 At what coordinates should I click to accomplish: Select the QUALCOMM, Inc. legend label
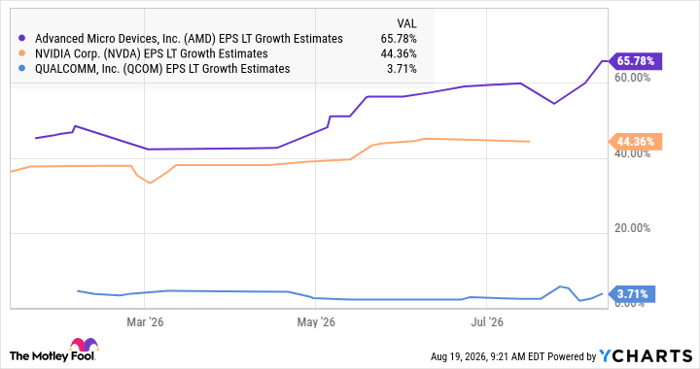pos(162,69)
